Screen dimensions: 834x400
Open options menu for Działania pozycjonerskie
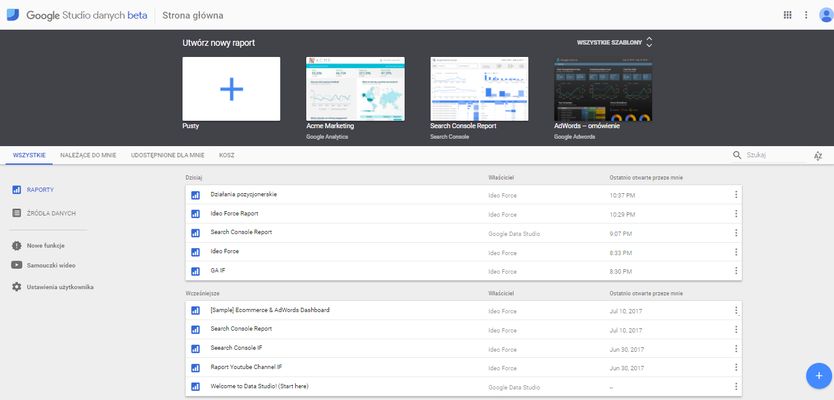[736, 195]
